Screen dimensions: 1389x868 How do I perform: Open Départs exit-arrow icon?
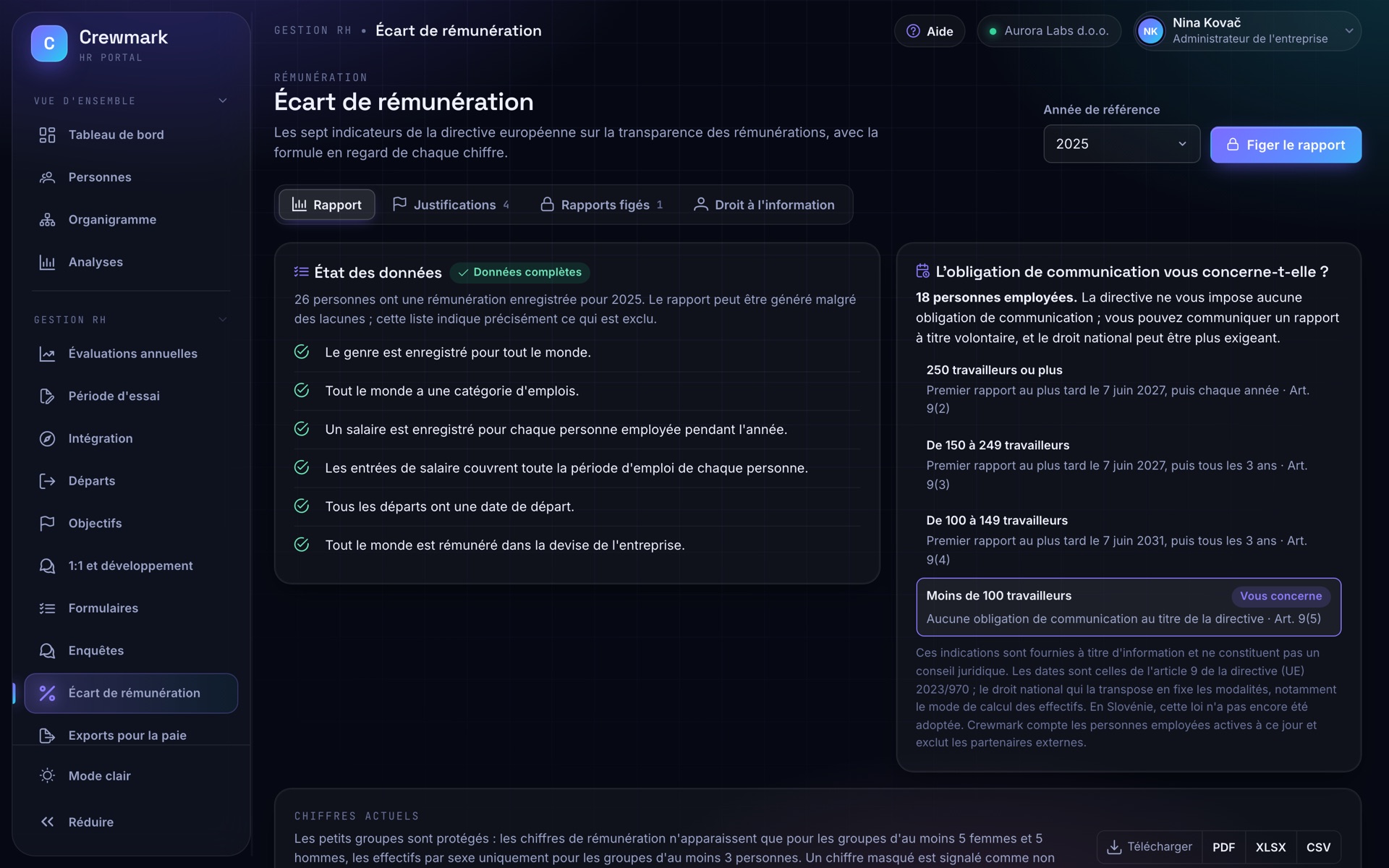coord(47,481)
